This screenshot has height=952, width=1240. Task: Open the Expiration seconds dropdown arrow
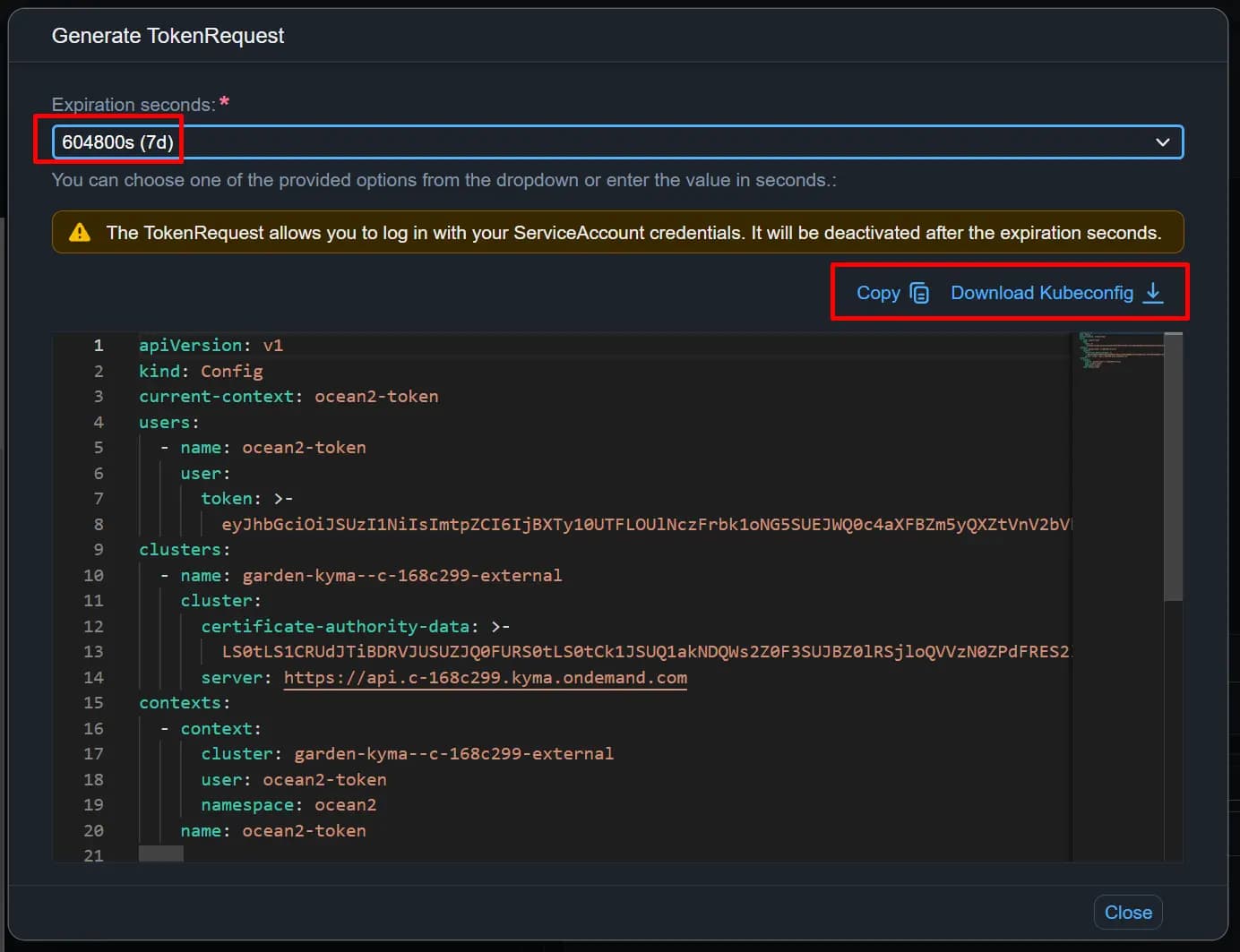point(1162,142)
